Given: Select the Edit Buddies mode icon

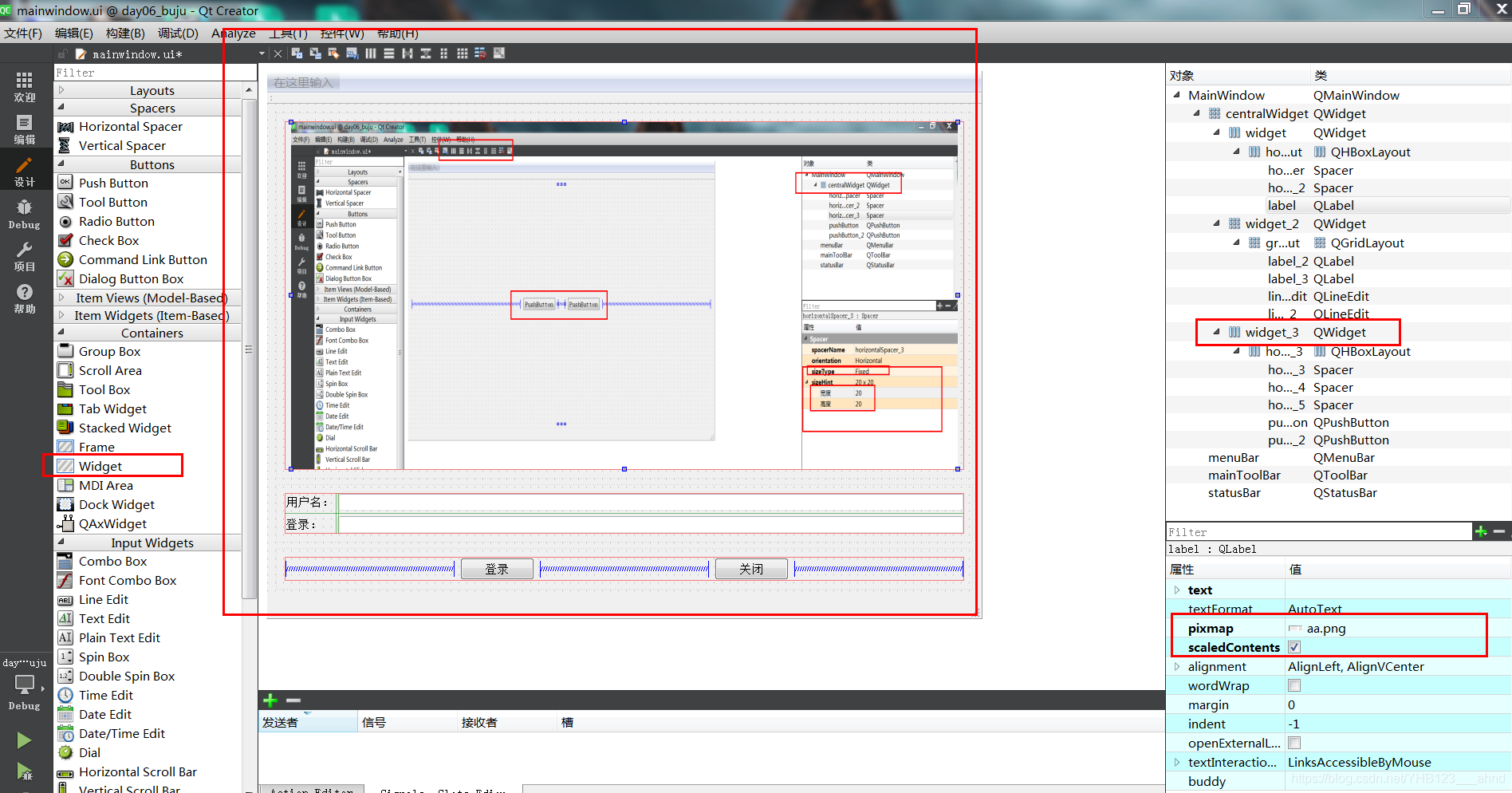Looking at the screenshot, I should pyautogui.click(x=333, y=53).
